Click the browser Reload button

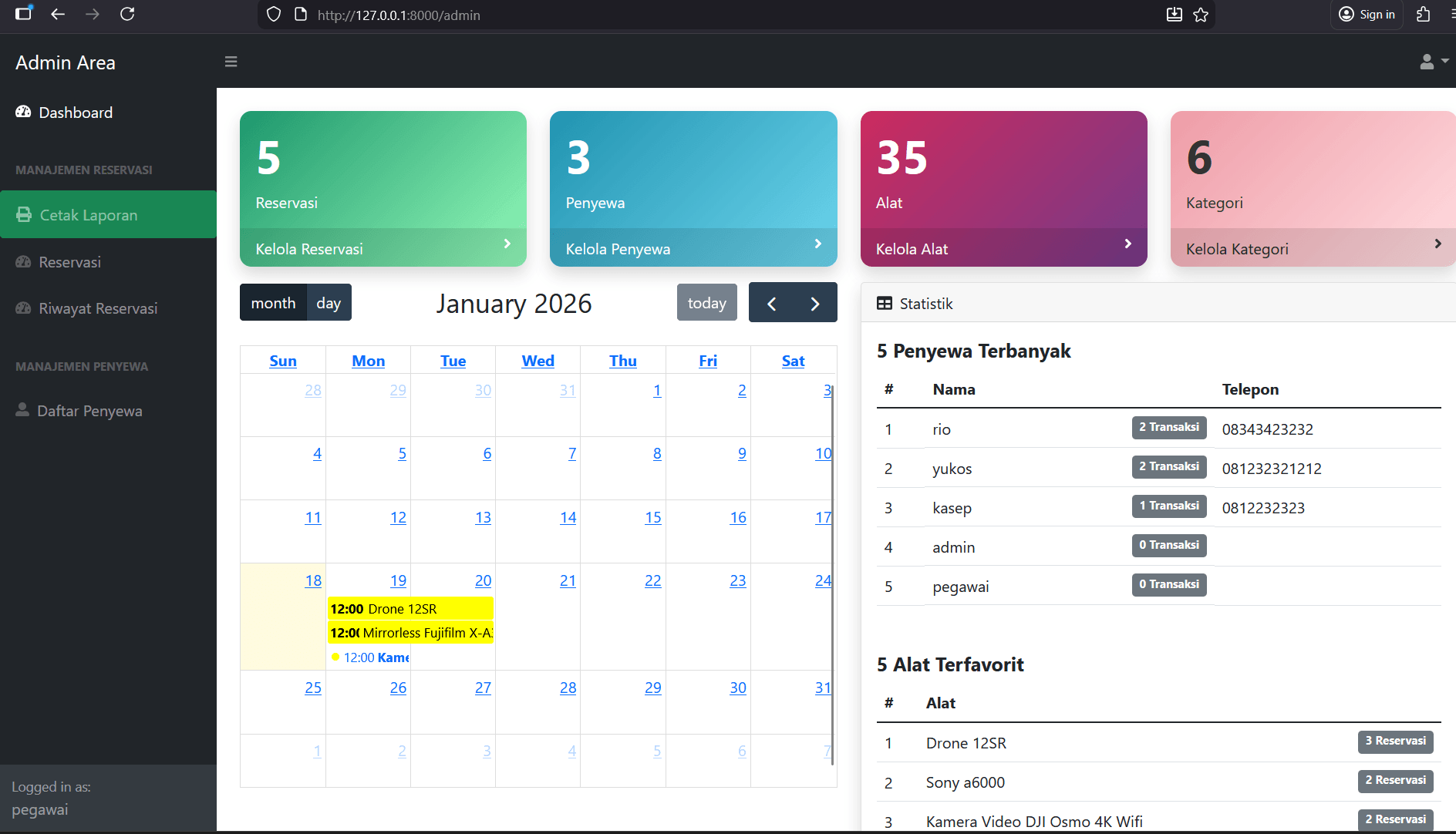coord(127,14)
